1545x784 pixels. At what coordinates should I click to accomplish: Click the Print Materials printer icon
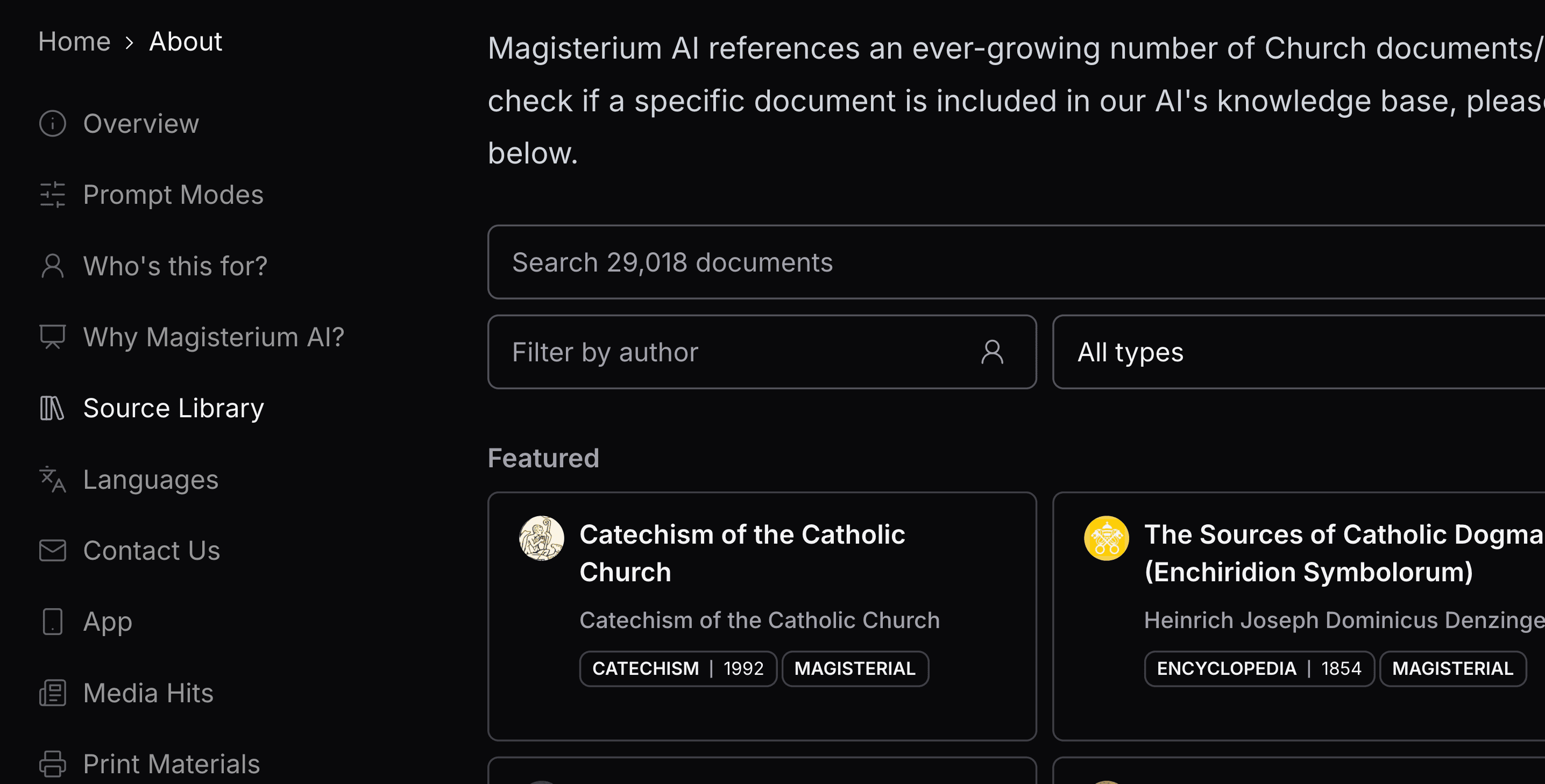[53, 764]
